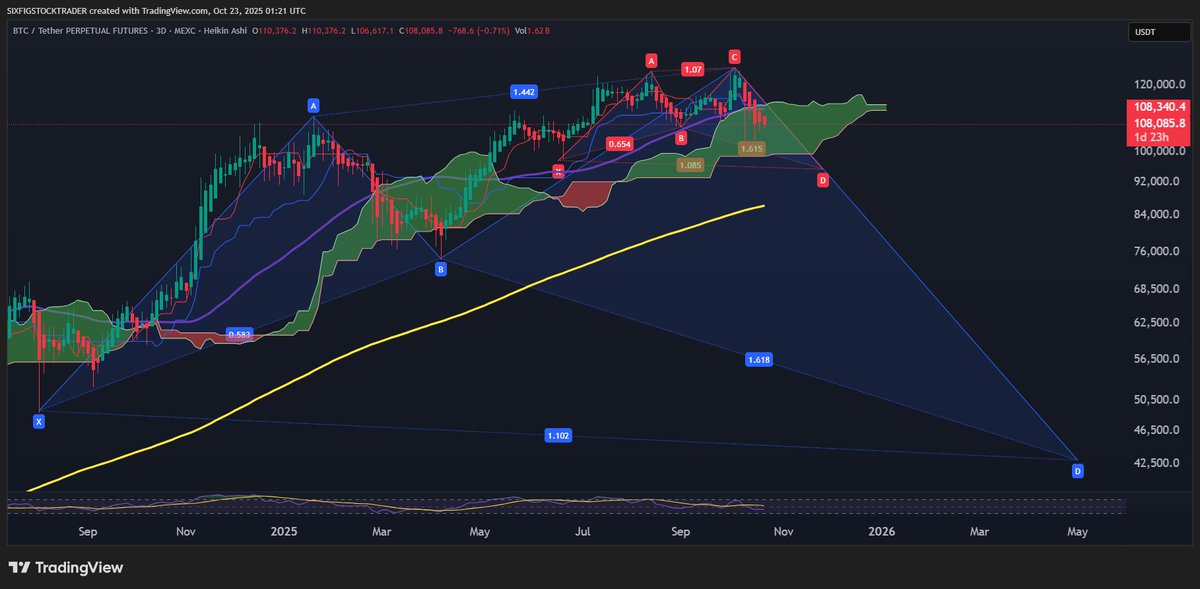Select the red A pattern point marker
The height and width of the screenshot is (589, 1200).
click(651, 60)
